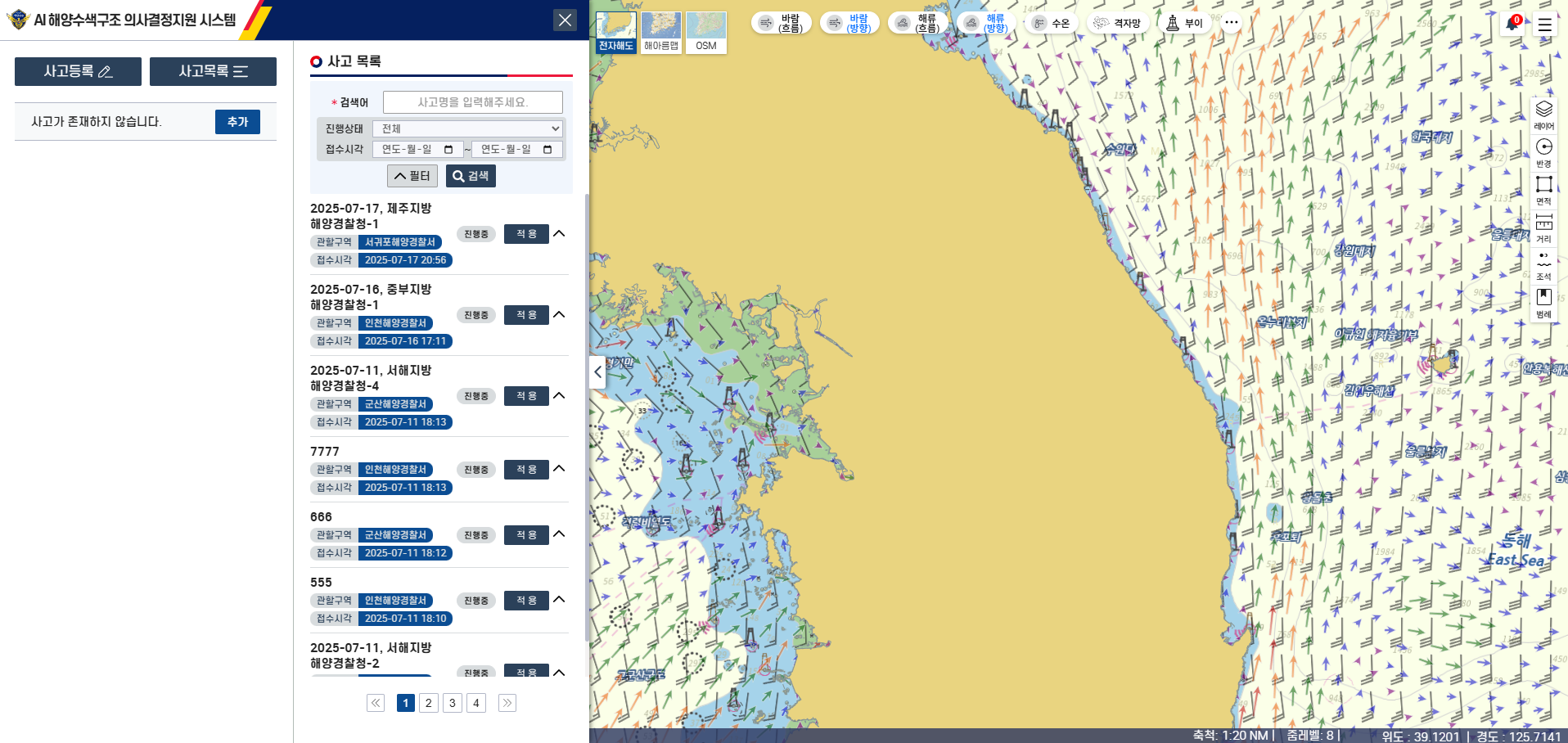This screenshot has height=743, width=1568.
Task: Click the 검색 search button
Action: (471, 176)
